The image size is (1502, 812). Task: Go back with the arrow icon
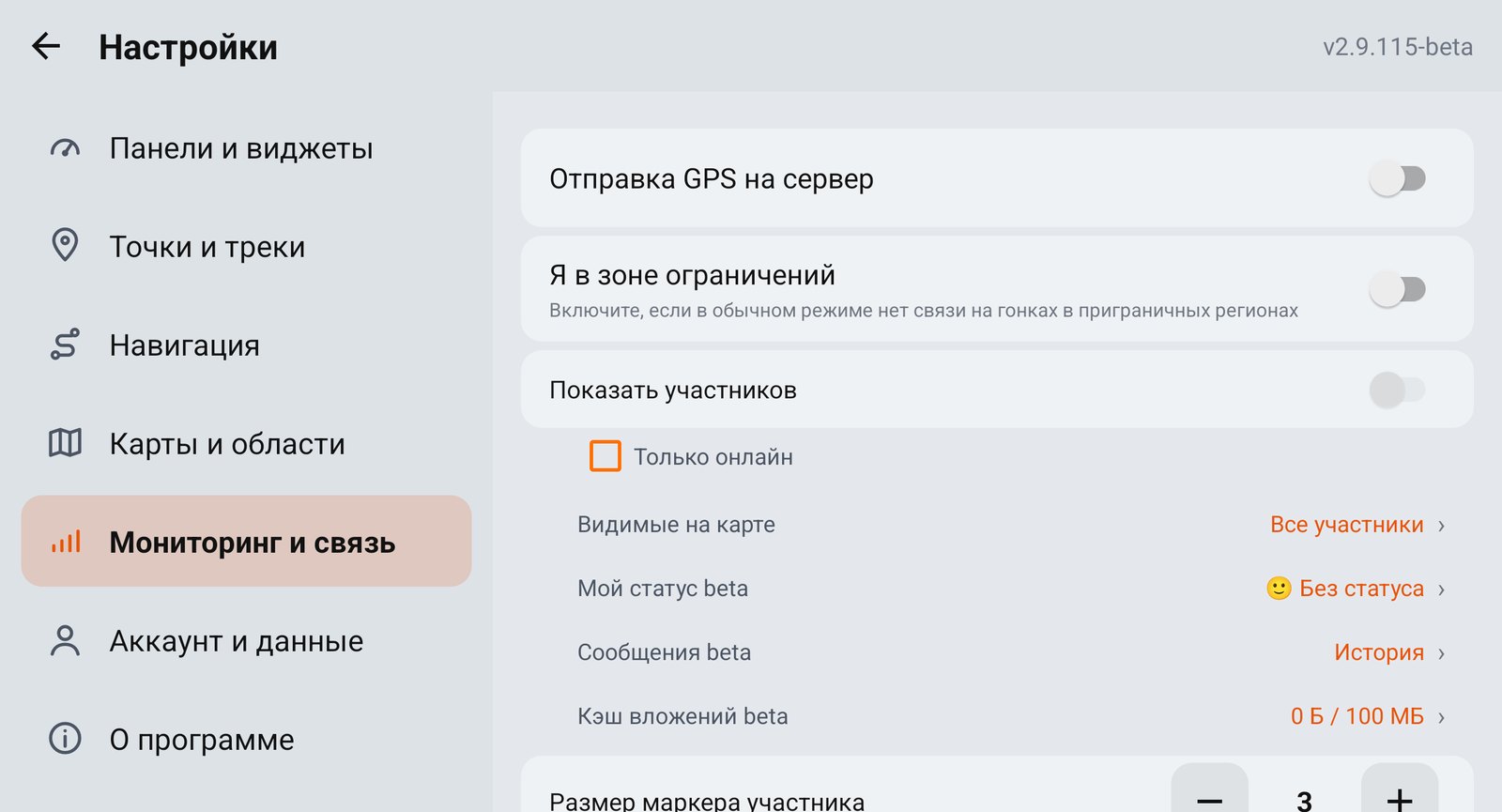46,46
